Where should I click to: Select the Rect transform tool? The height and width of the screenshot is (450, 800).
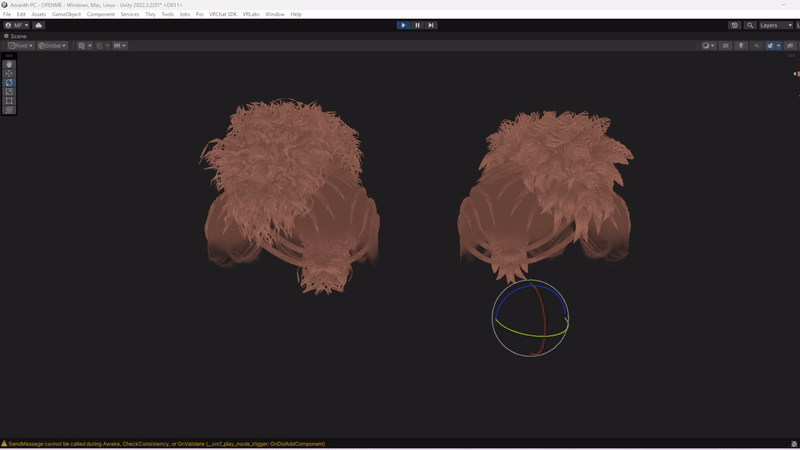9,100
